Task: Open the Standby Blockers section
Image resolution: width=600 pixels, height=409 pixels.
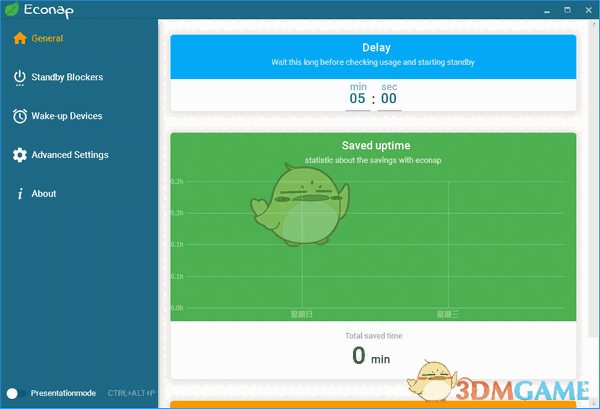Action: pos(67,77)
